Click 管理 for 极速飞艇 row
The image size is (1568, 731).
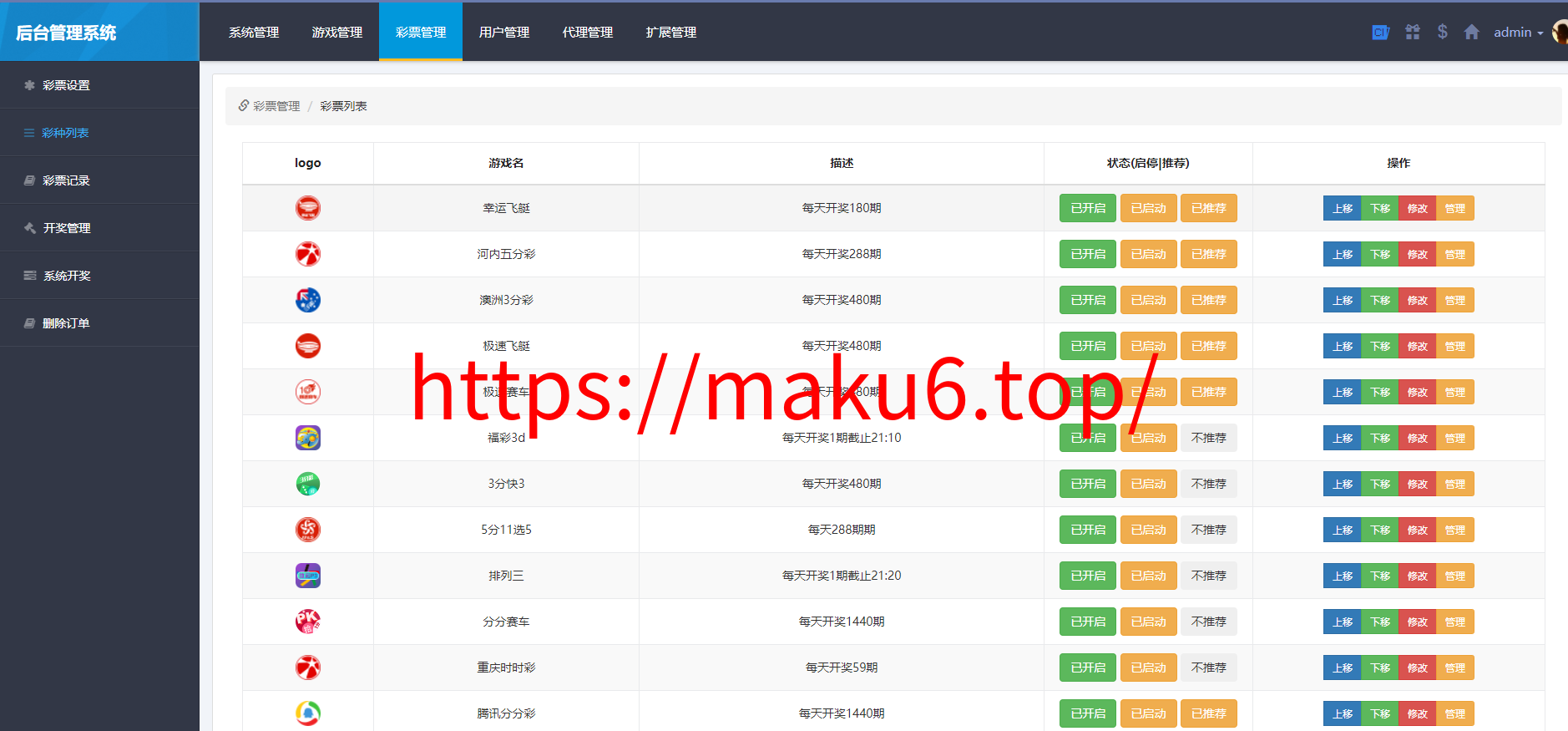pyautogui.click(x=1455, y=346)
